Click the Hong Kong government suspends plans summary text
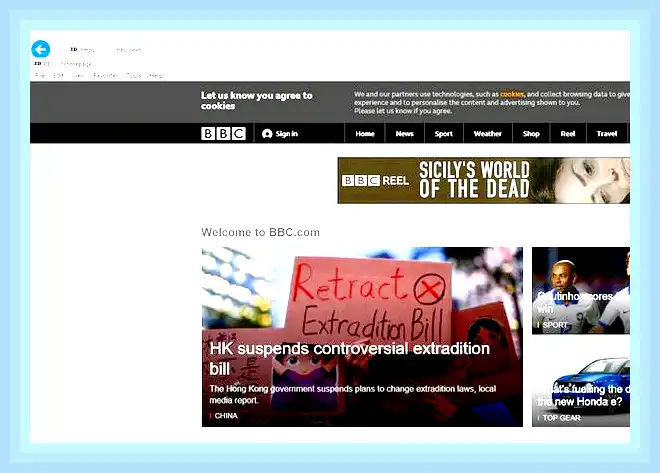Screen dimensions: 660x473 [353, 394]
